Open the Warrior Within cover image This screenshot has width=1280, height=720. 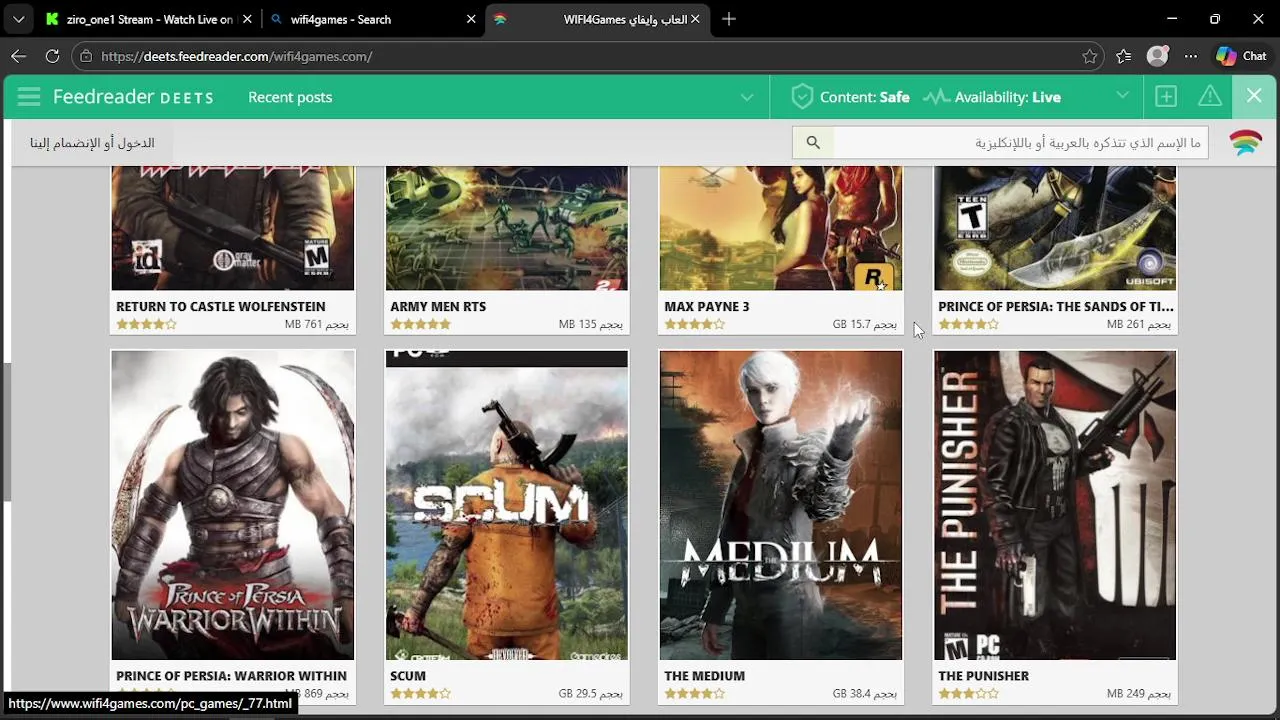(233, 505)
